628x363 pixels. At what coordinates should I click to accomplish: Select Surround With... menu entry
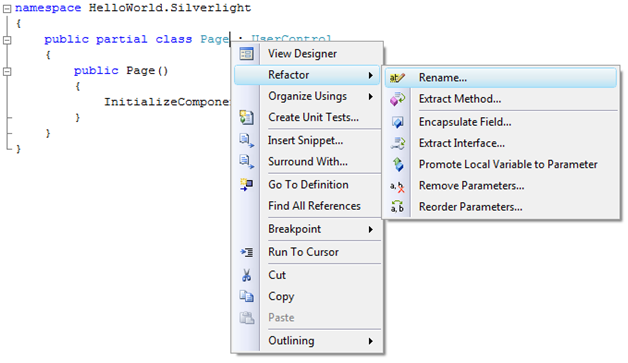[307, 162]
